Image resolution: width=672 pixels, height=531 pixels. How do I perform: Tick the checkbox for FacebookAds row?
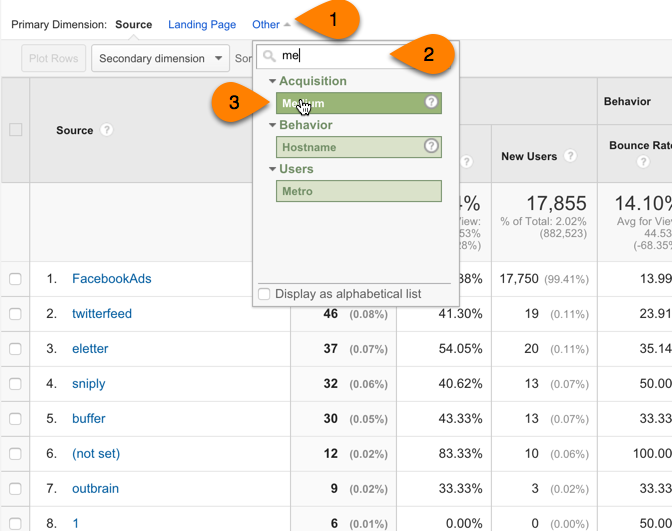pos(15,279)
